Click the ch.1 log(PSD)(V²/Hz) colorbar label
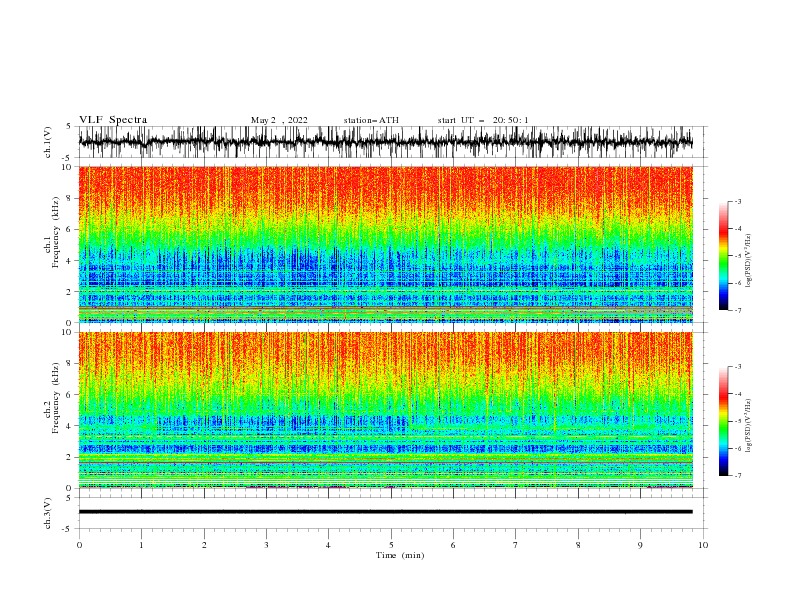 [748, 261]
